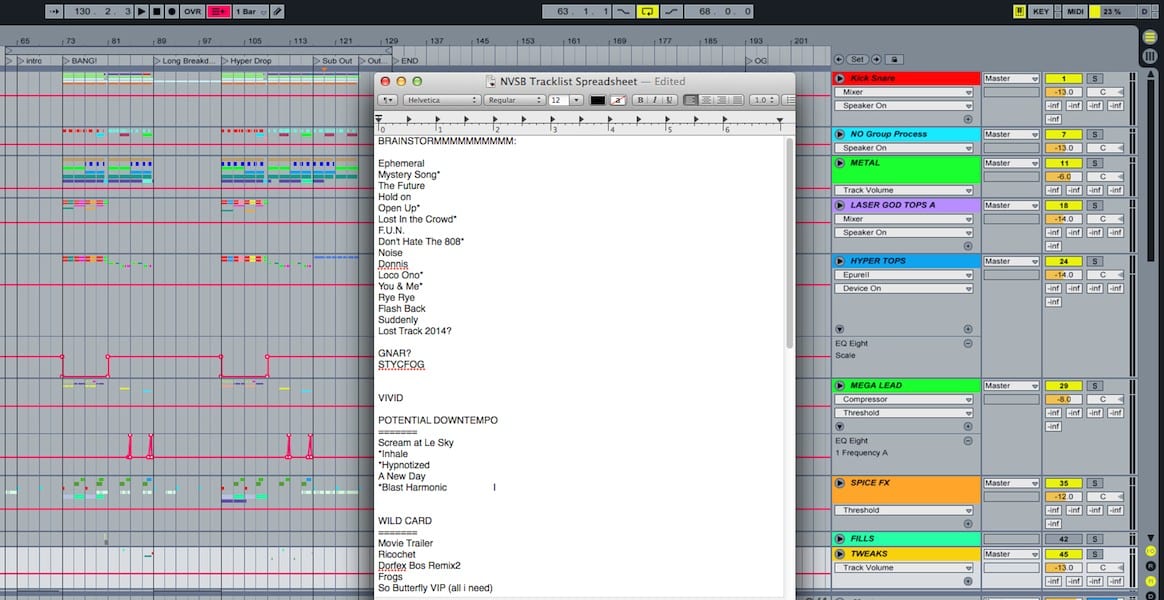Open the Helvetica font family dropdown
This screenshot has height=600, width=1164.
(442, 100)
